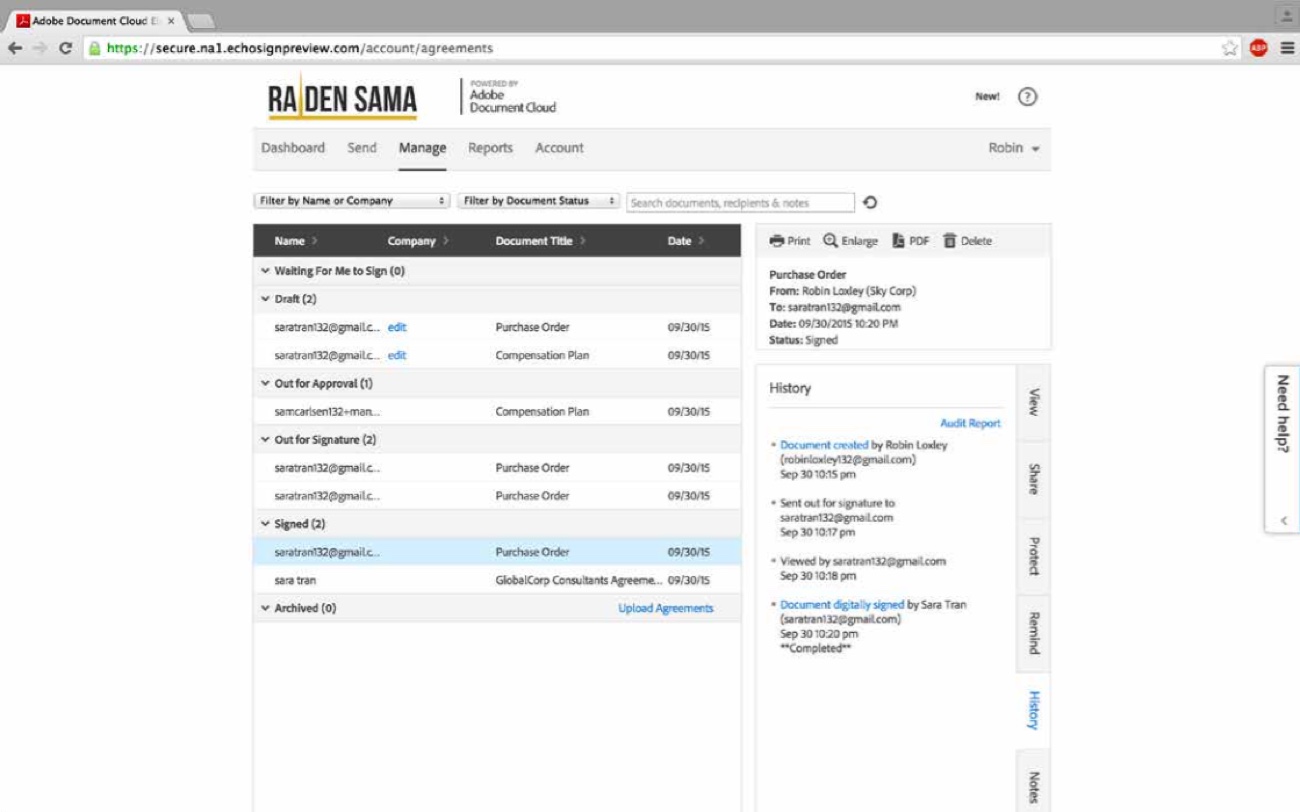Open the Protect side tab
Image resolution: width=1300 pixels, height=812 pixels.
[1034, 556]
